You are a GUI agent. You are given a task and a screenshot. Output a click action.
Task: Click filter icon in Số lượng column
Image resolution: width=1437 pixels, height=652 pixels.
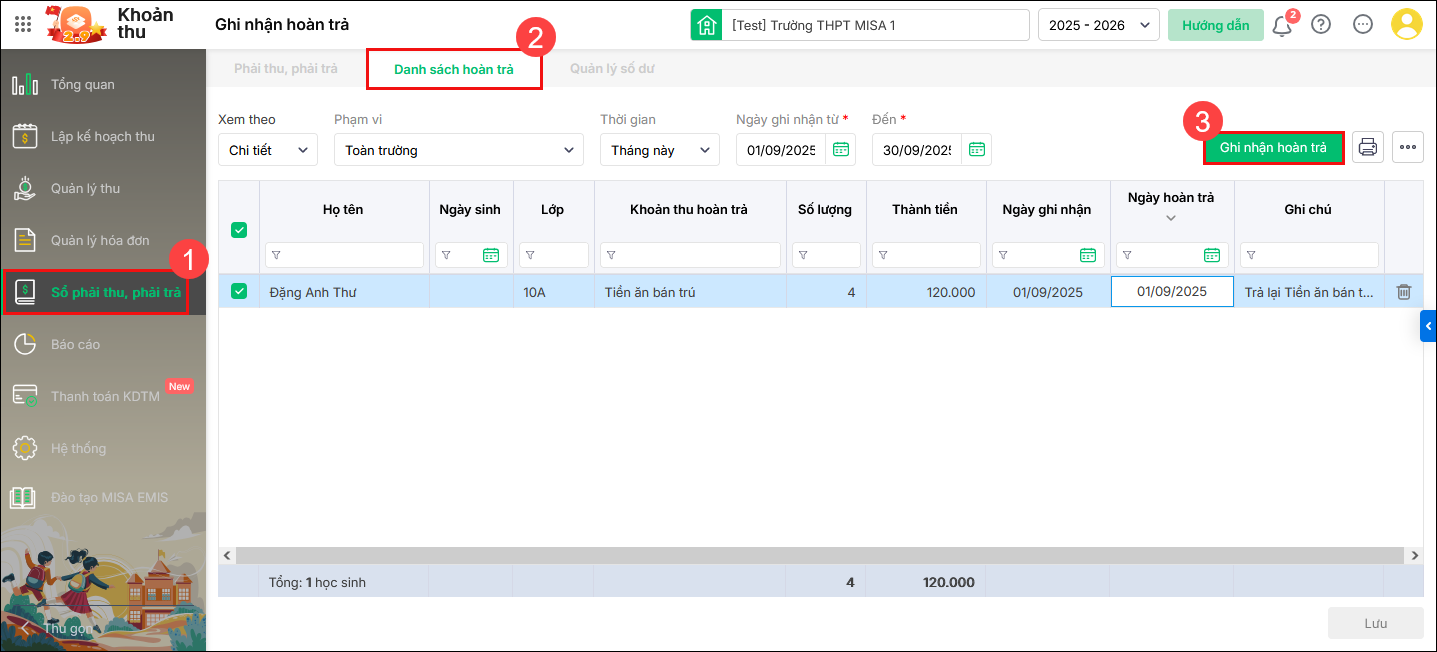click(x=803, y=255)
